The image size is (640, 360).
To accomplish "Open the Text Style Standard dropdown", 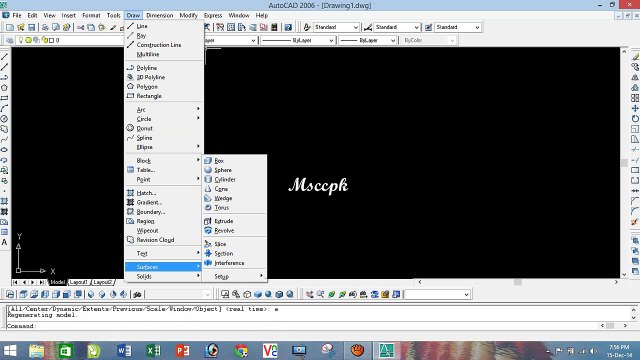I will pyautogui.click(x=356, y=27).
